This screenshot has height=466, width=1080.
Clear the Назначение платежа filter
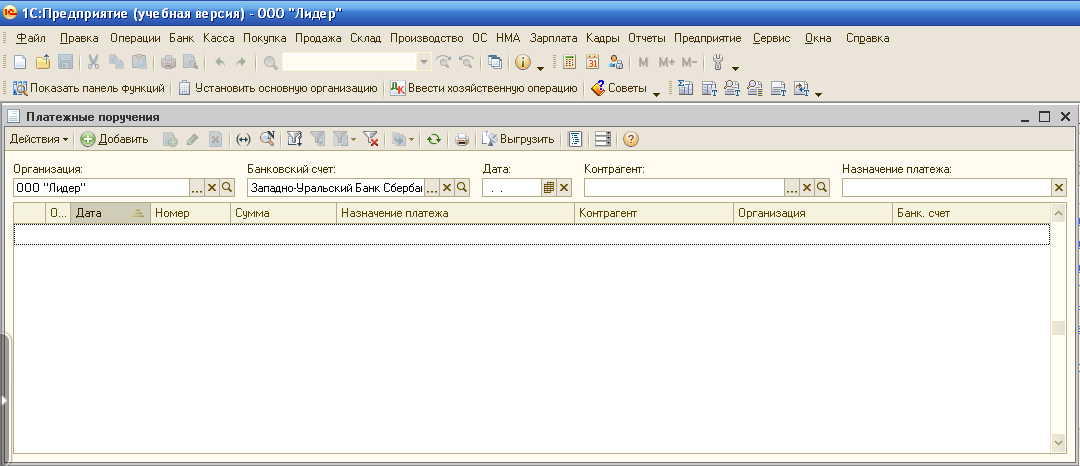pyautogui.click(x=1059, y=187)
